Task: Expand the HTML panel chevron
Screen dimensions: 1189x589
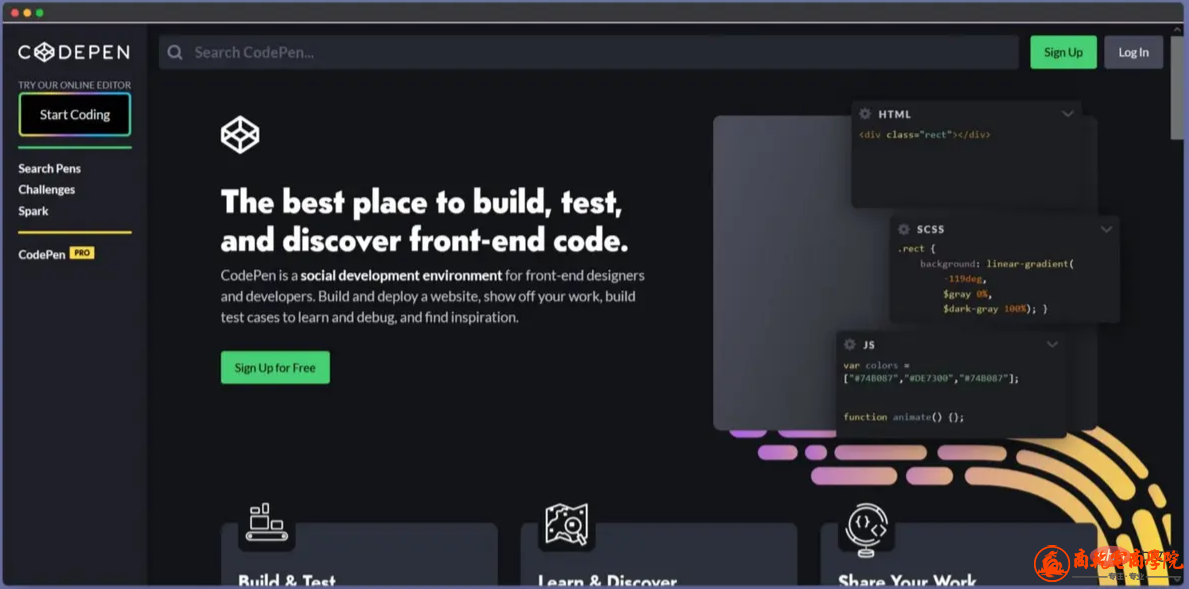Action: (x=1068, y=114)
